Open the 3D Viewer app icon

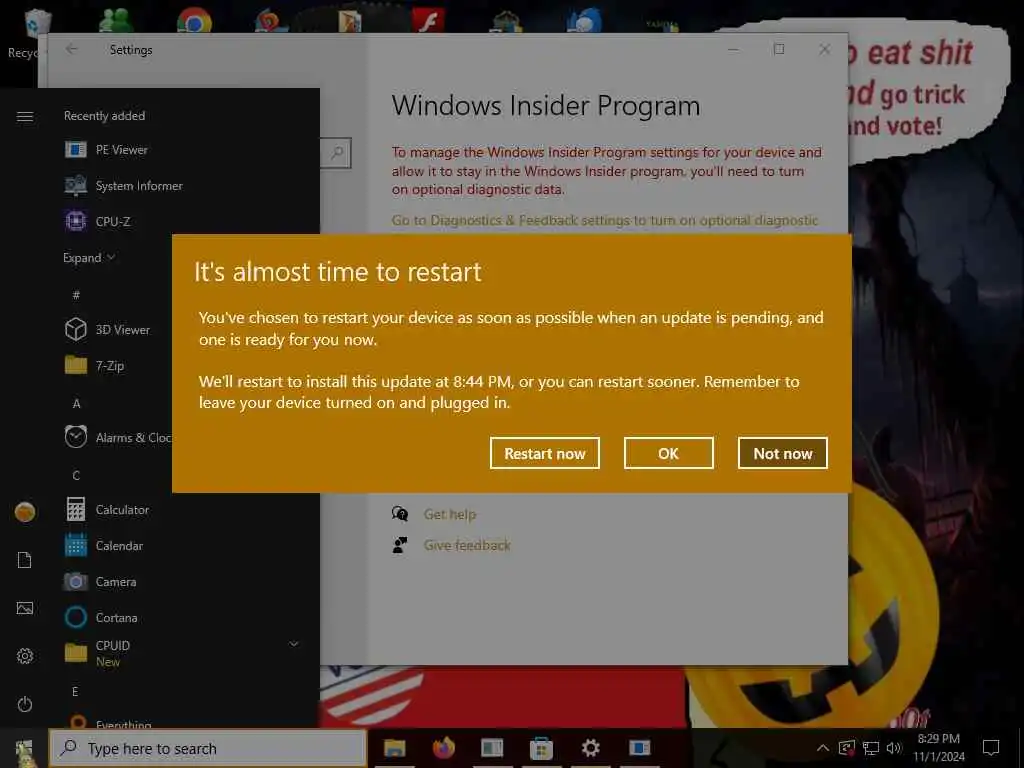click(x=76, y=329)
